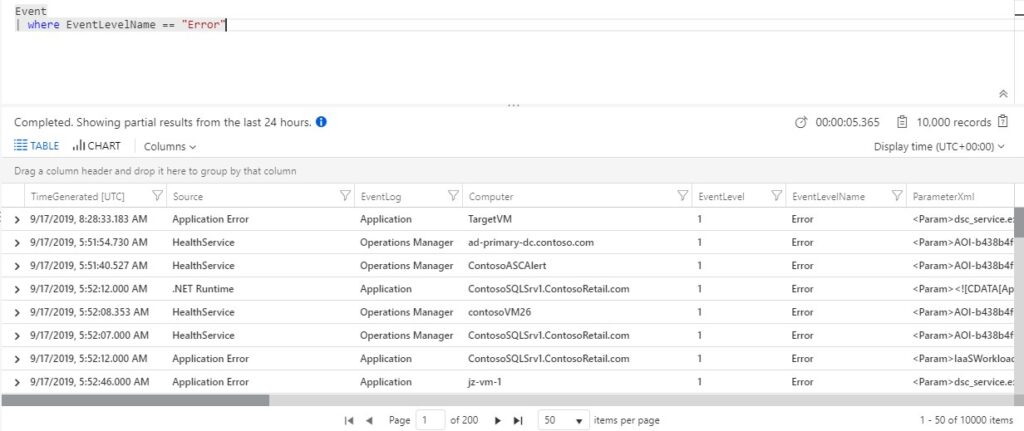Go to the previous page
This screenshot has height=431, width=1024.
369,421
